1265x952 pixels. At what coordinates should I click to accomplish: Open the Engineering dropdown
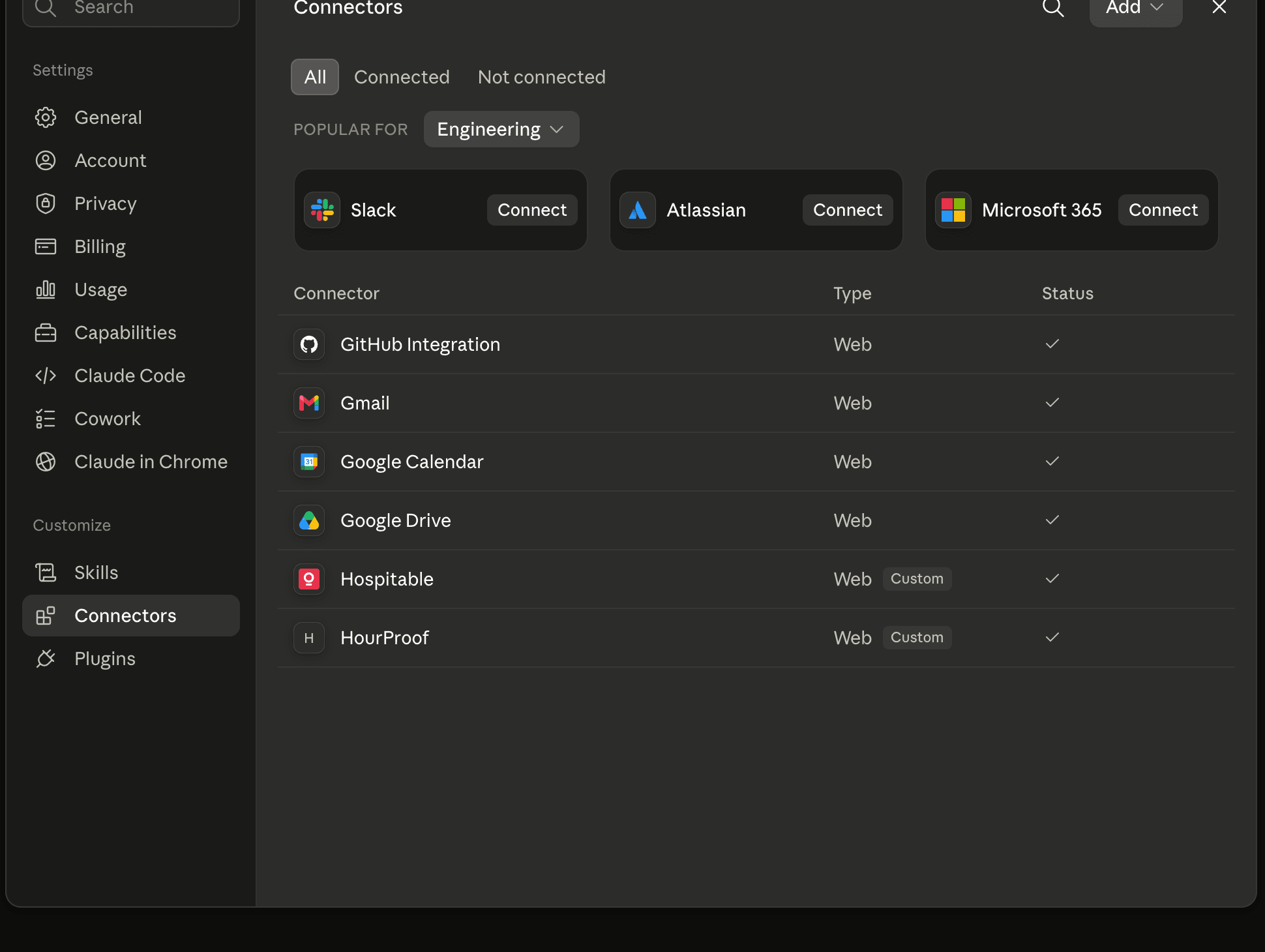pyautogui.click(x=501, y=129)
